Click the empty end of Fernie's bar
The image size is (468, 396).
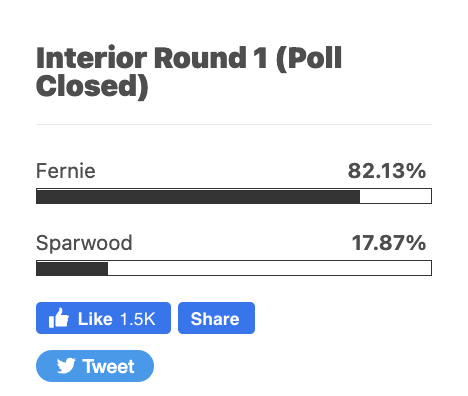pos(396,196)
